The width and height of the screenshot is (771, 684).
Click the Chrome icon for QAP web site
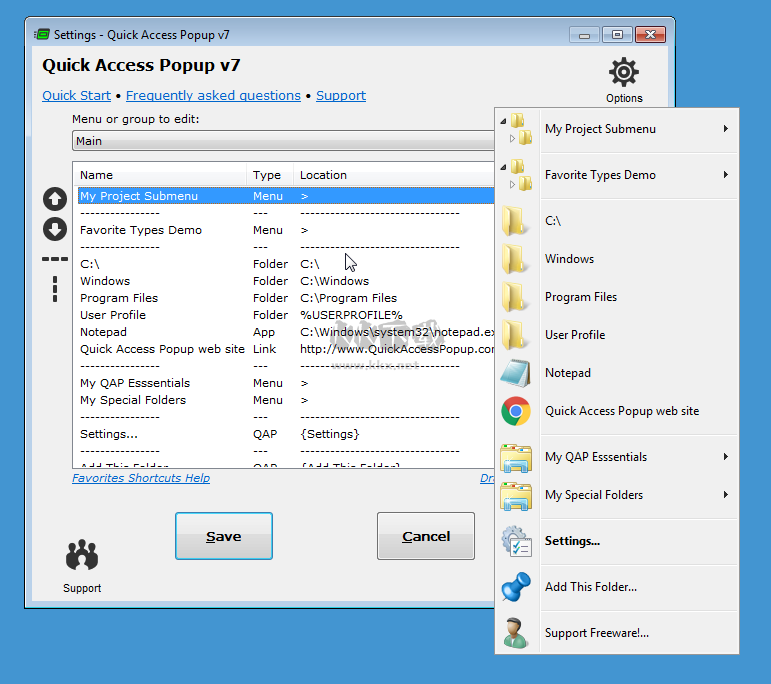pyautogui.click(x=516, y=411)
